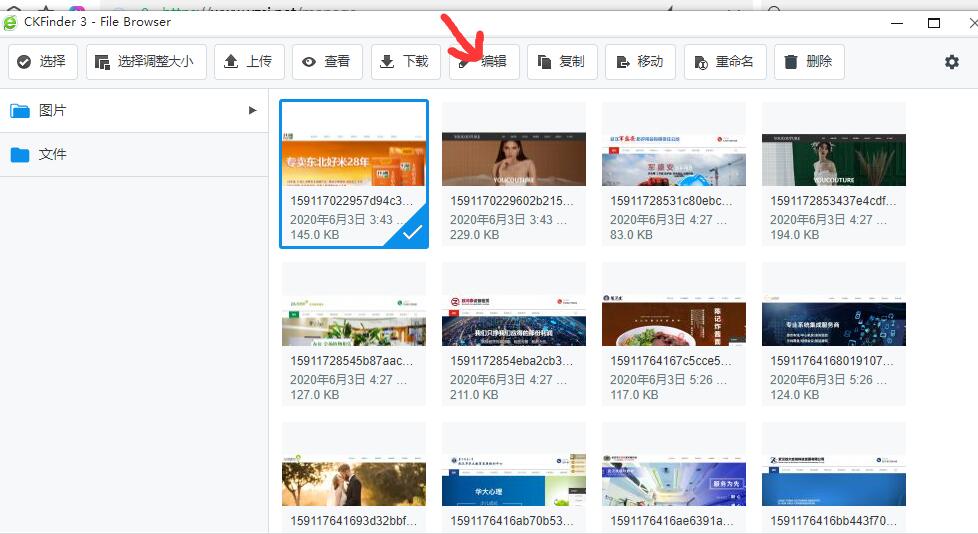Select the wedding couple 159117641693d32bbf thumbnail
978x534 pixels.
coord(354,478)
